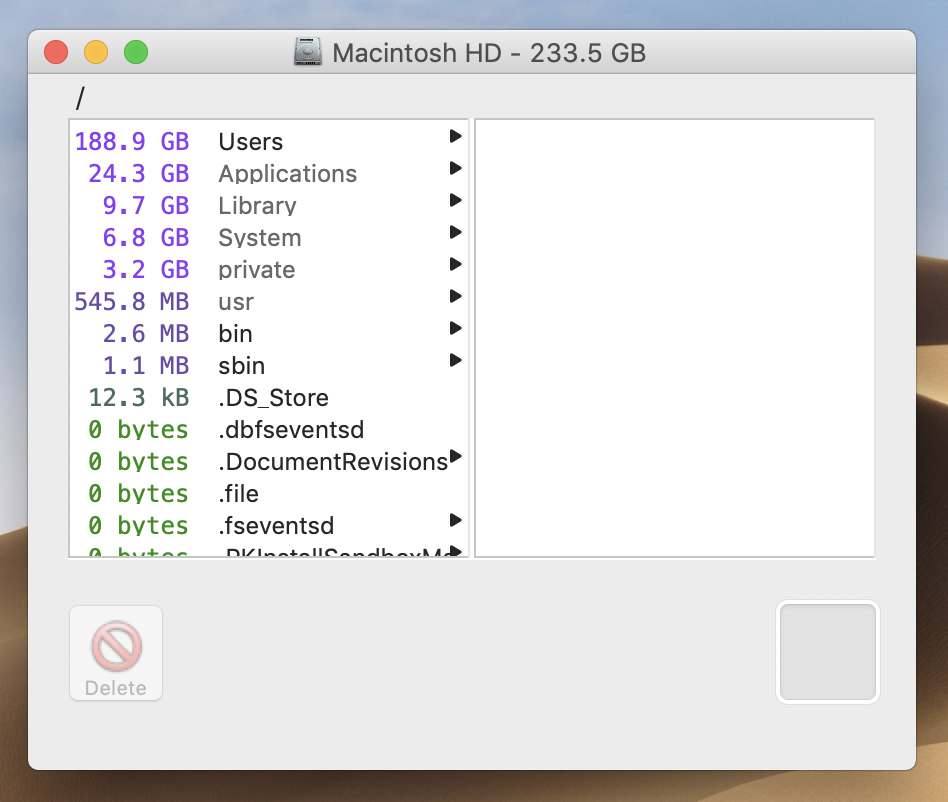Click the Delete button
The height and width of the screenshot is (802, 948).
click(x=116, y=653)
